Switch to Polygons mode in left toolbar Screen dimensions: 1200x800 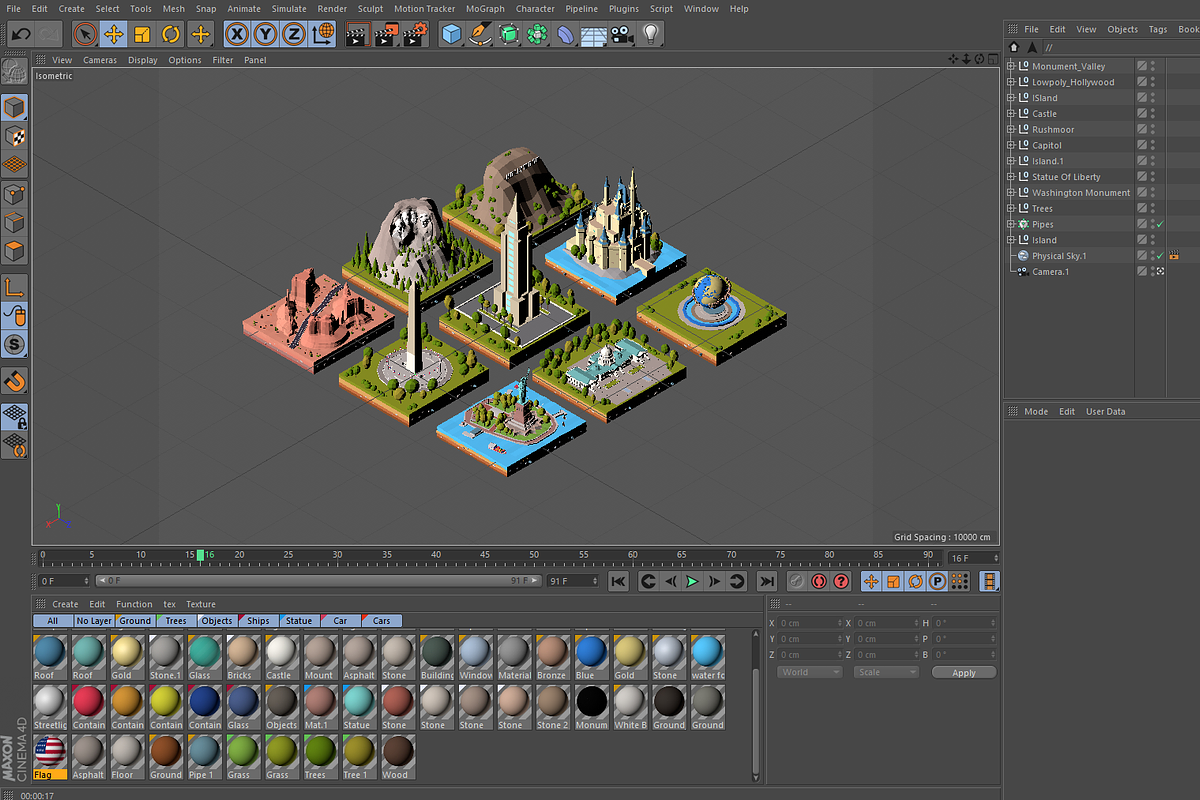[14, 251]
